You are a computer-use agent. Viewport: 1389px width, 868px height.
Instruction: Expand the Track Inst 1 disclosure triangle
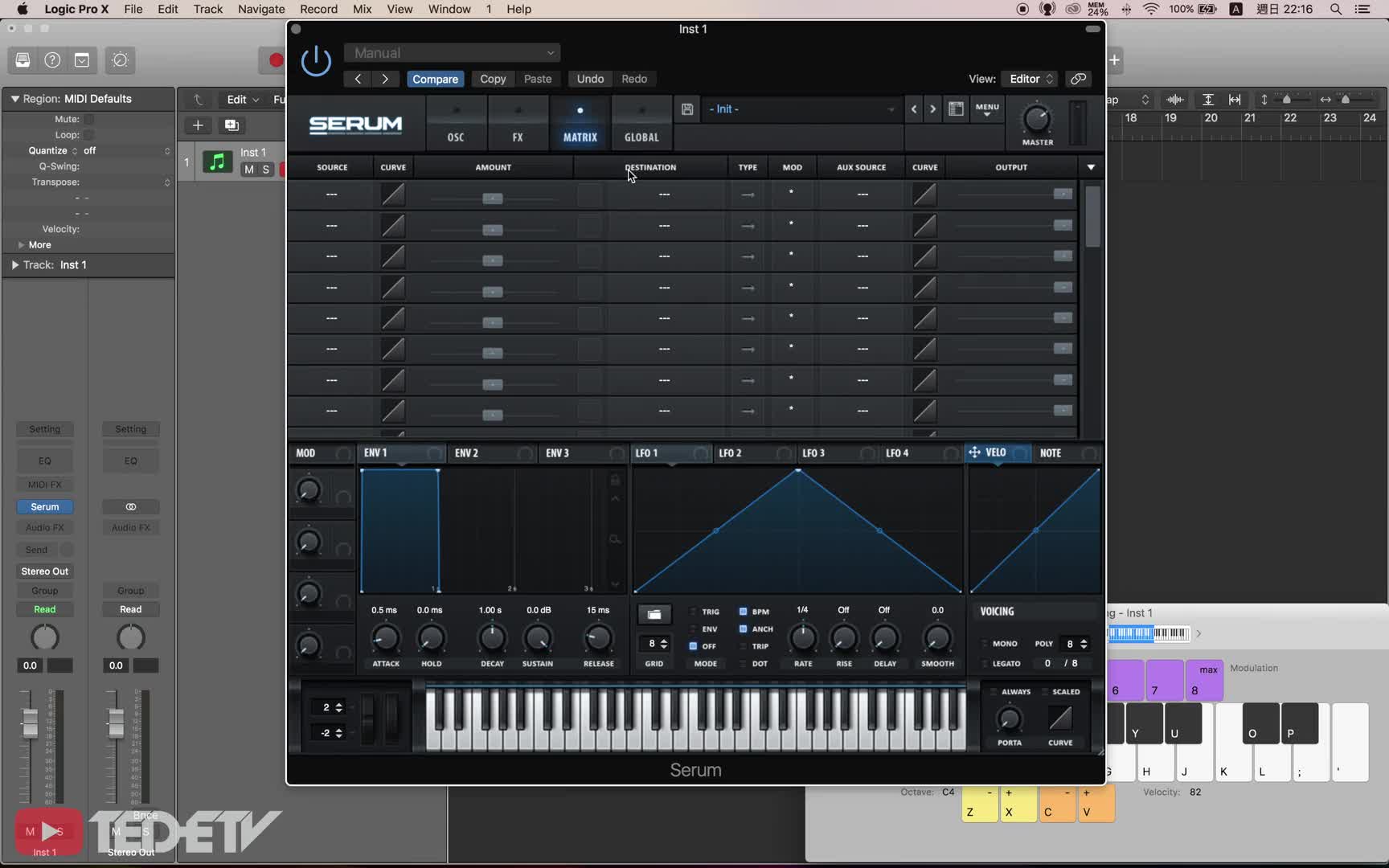[x=14, y=264]
